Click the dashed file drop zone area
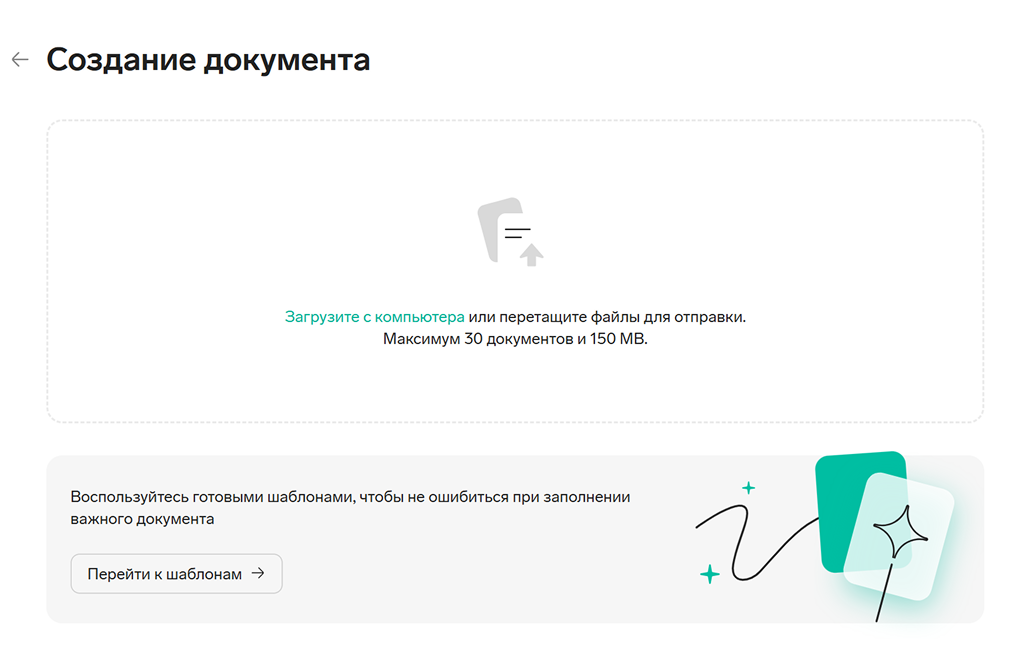The width and height of the screenshot is (1030, 653). pyautogui.click(x=515, y=271)
